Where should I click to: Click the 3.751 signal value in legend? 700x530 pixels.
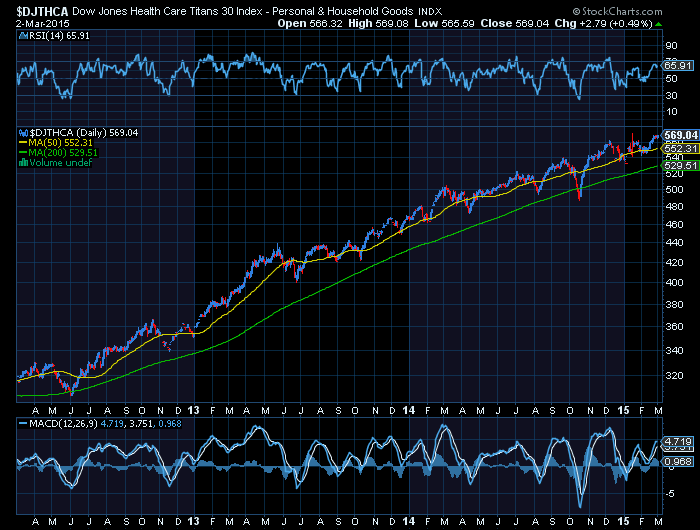pyautogui.click(x=141, y=424)
